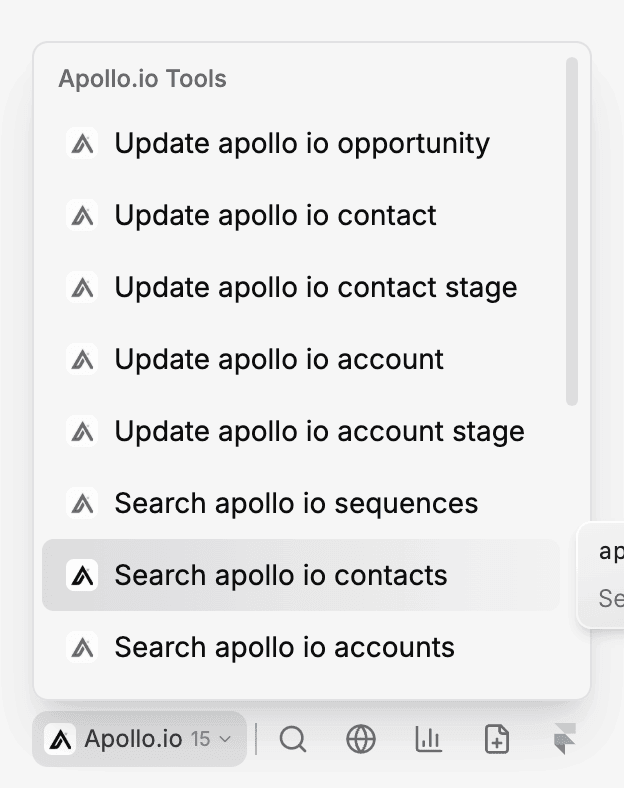Click the add document icon
The width and height of the screenshot is (624, 788).
tap(496, 739)
